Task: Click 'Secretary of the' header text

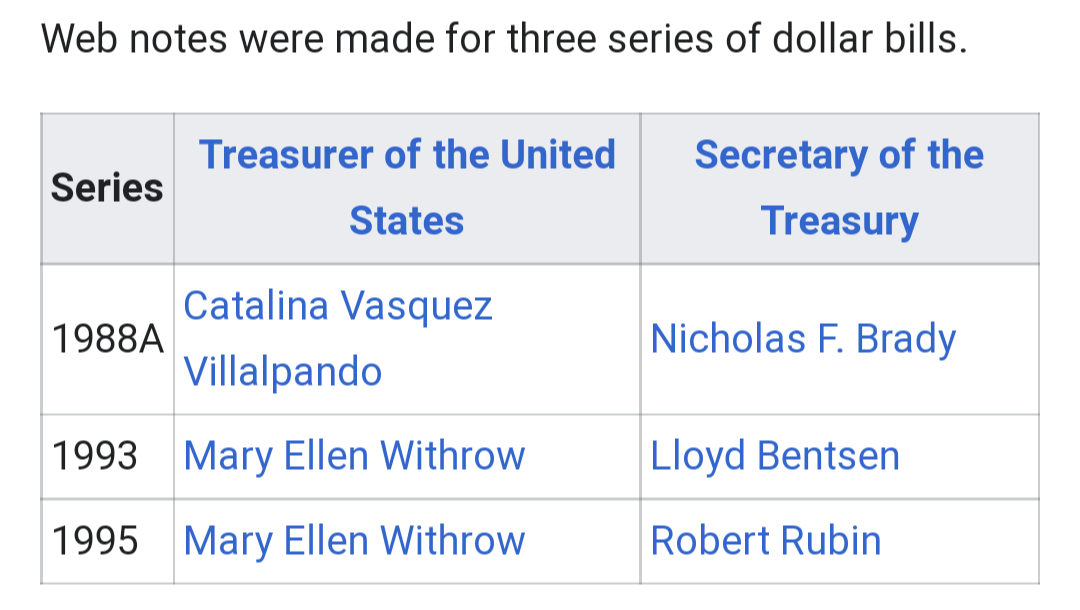Action: [x=839, y=156]
